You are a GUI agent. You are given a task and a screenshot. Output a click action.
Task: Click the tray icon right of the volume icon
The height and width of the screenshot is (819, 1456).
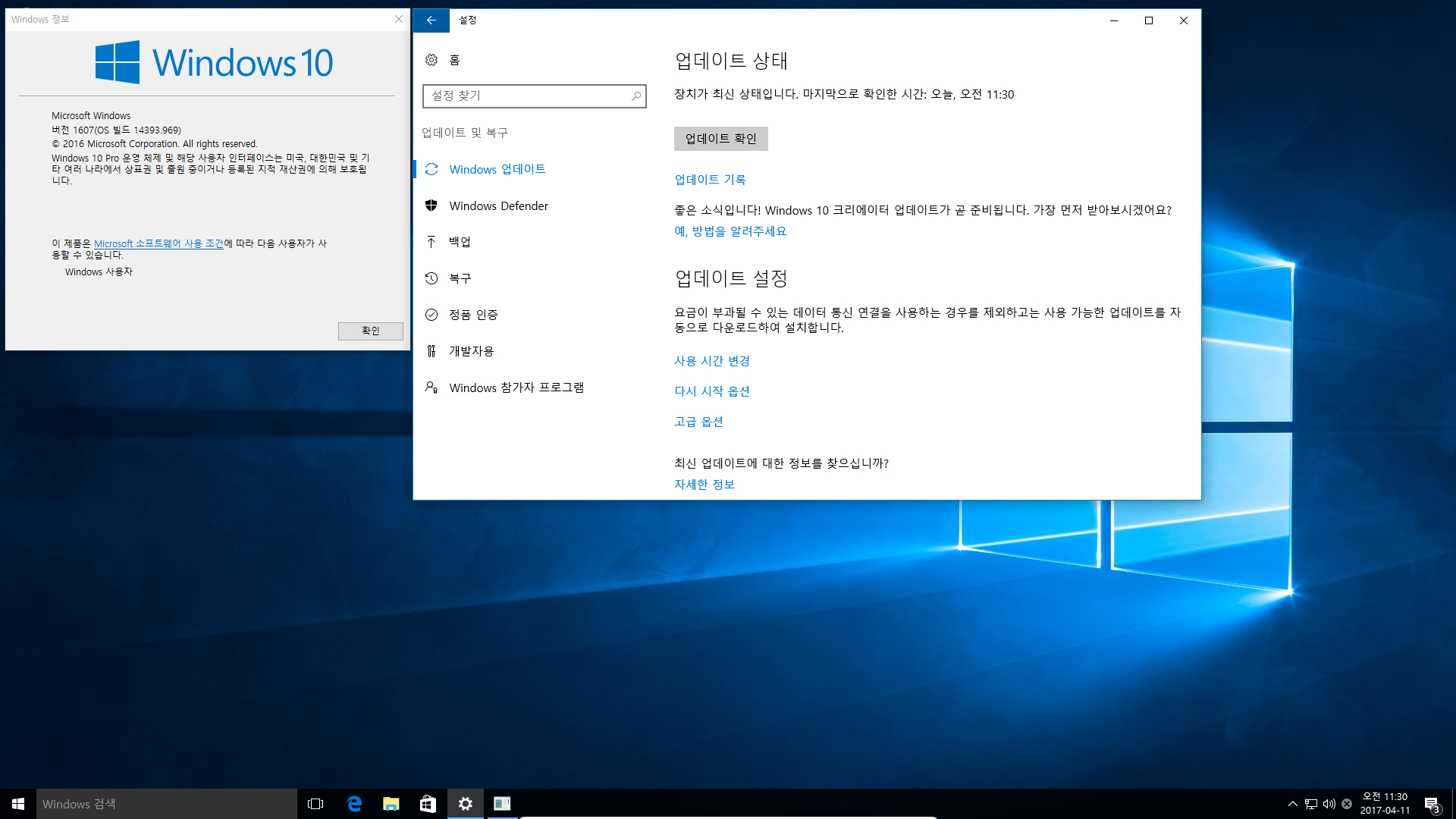1347,804
